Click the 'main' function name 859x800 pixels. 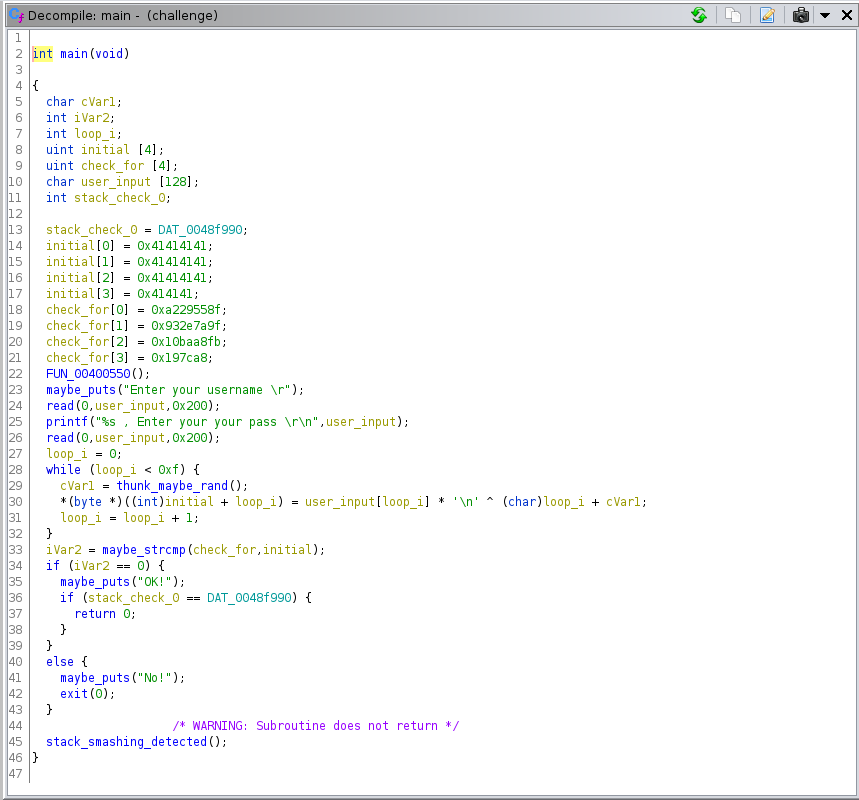tap(74, 54)
